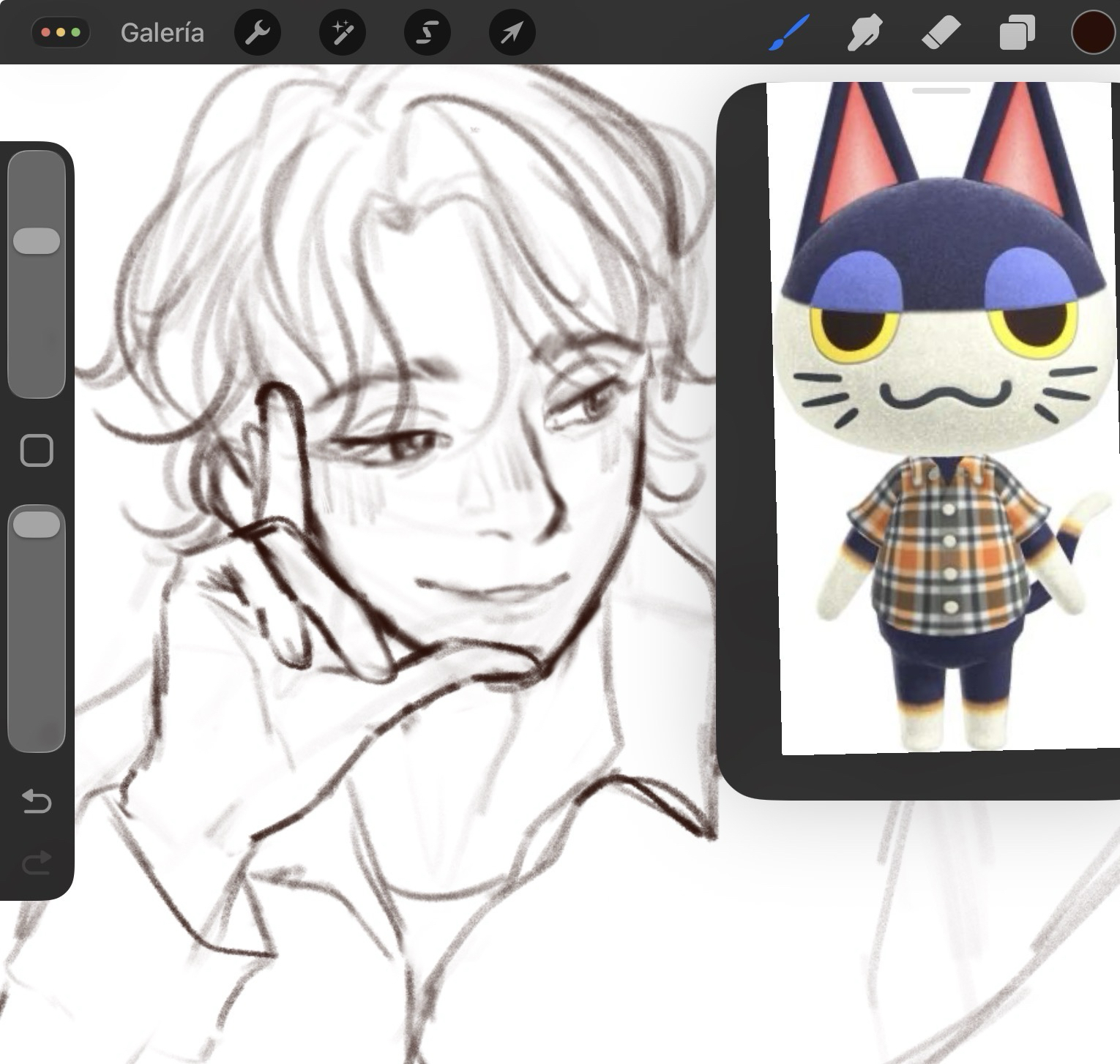Select the Brush tool

click(789, 34)
